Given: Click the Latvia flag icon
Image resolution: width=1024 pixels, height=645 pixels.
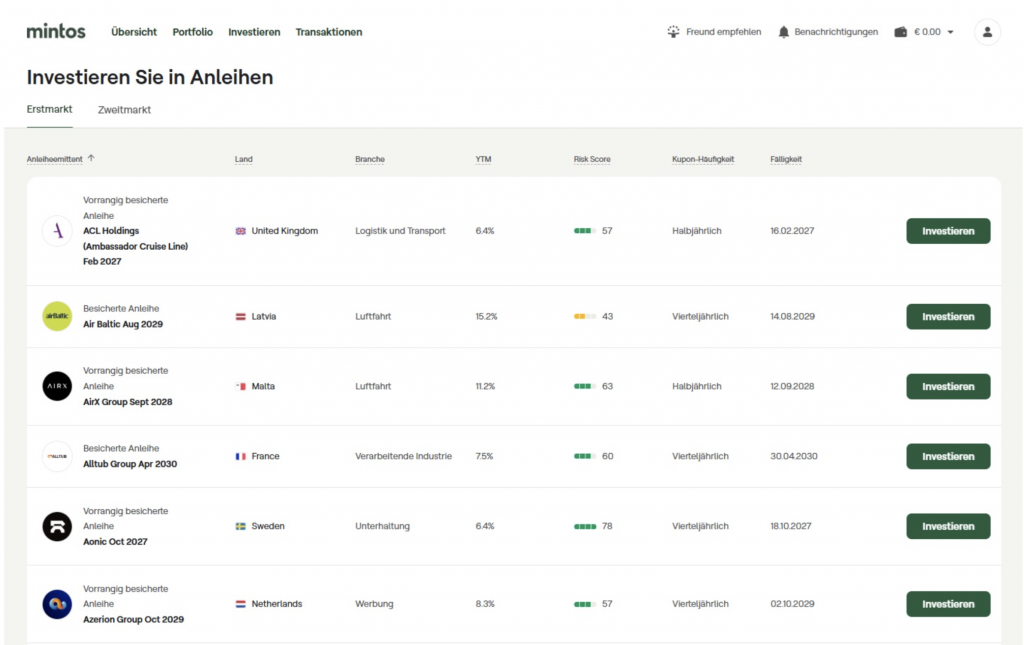Looking at the screenshot, I should (240, 317).
